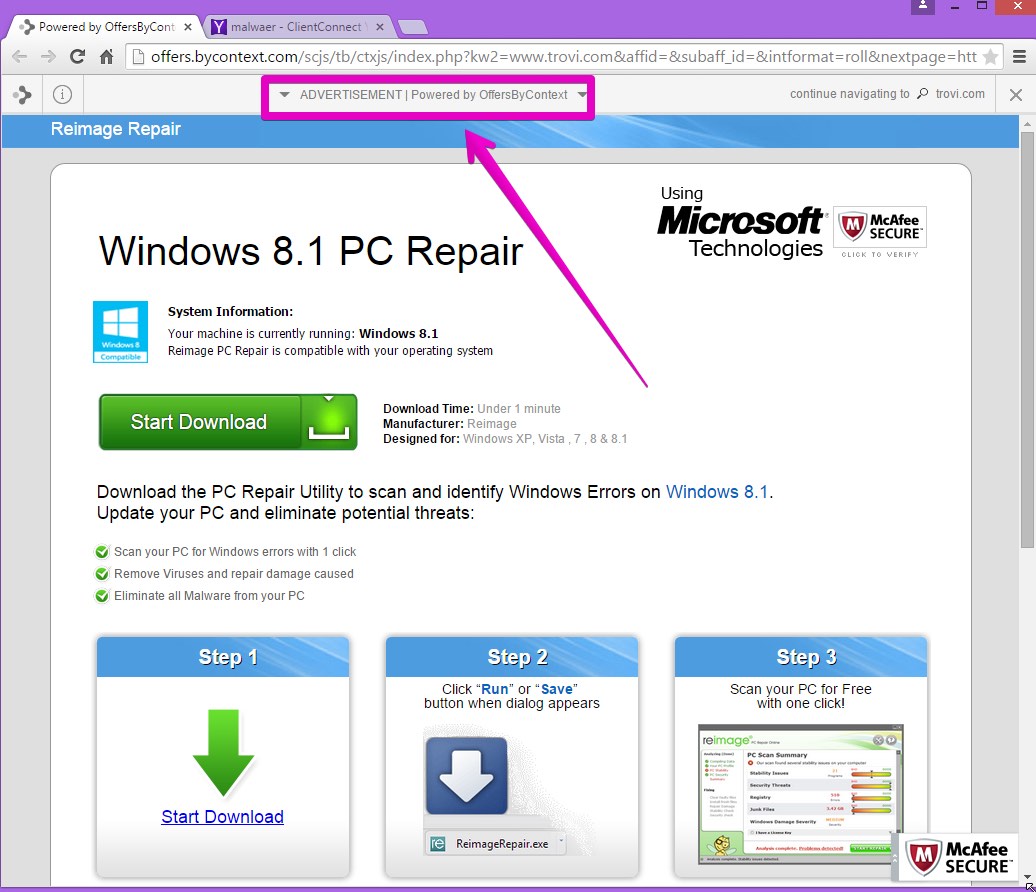Click the OffersByContext logo icon

click(x=21, y=95)
